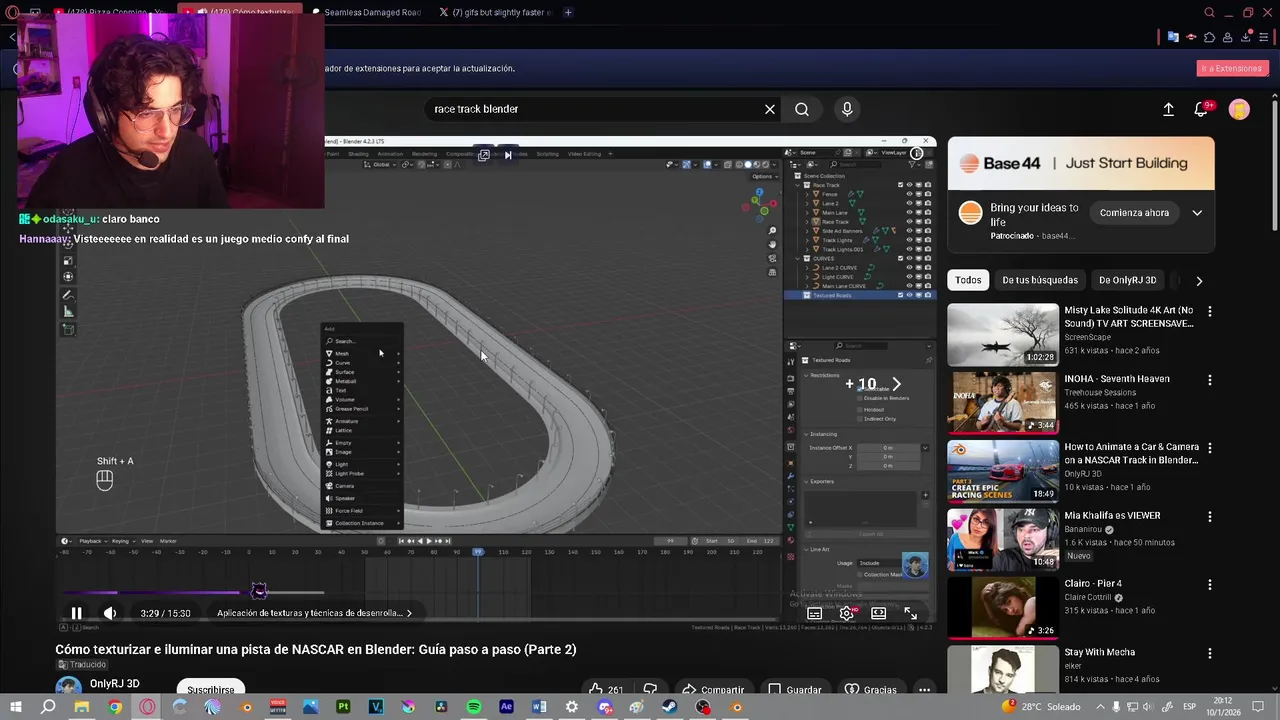Open Windows Start menu
Viewport: 1280px width, 720px height.
(x=15, y=707)
